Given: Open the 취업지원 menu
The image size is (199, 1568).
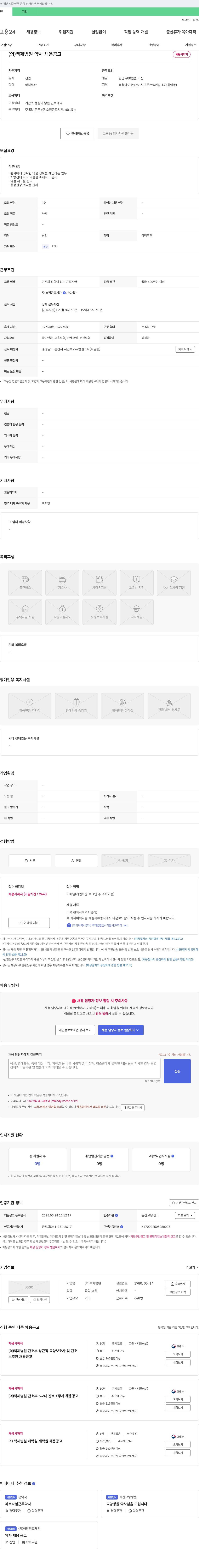Looking at the screenshot, I should tap(66, 32).
